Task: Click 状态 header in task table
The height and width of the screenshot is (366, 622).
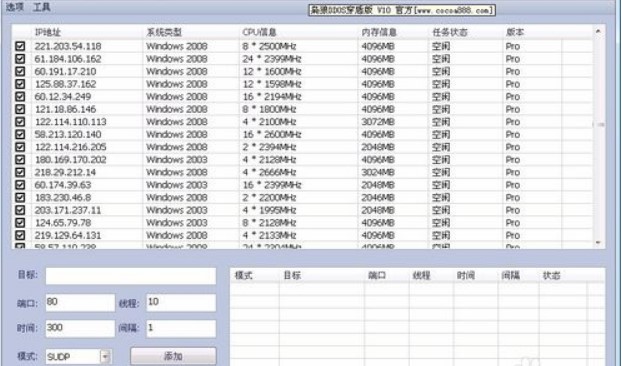Action: (551, 276)
